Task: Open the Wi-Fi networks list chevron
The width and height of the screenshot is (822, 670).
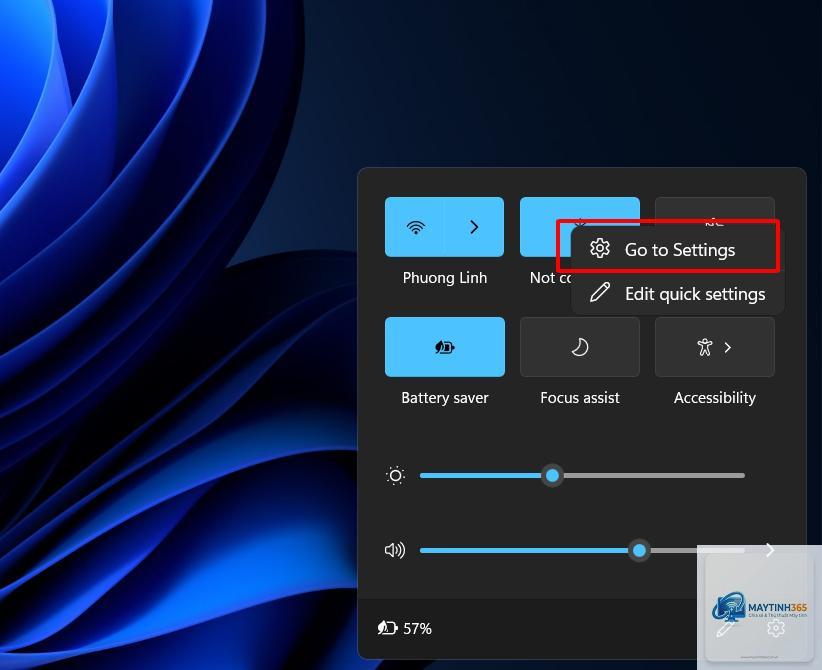Action: point(474,227)
